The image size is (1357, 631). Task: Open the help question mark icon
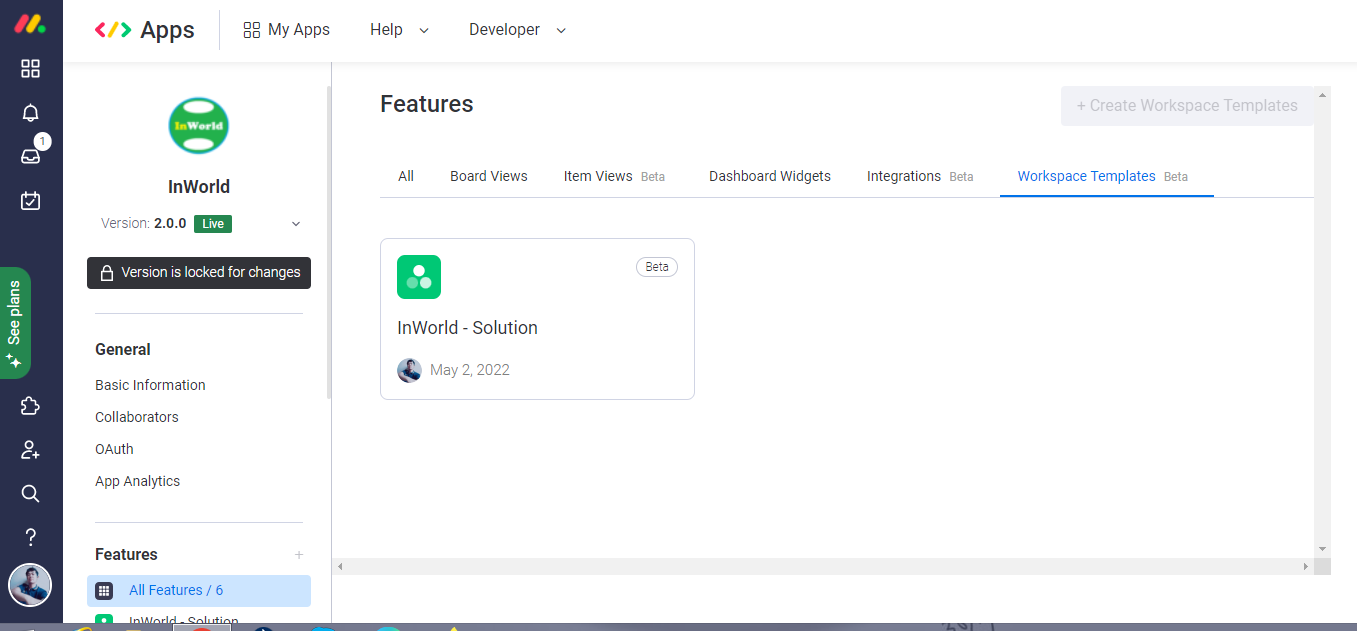(31, 538)
